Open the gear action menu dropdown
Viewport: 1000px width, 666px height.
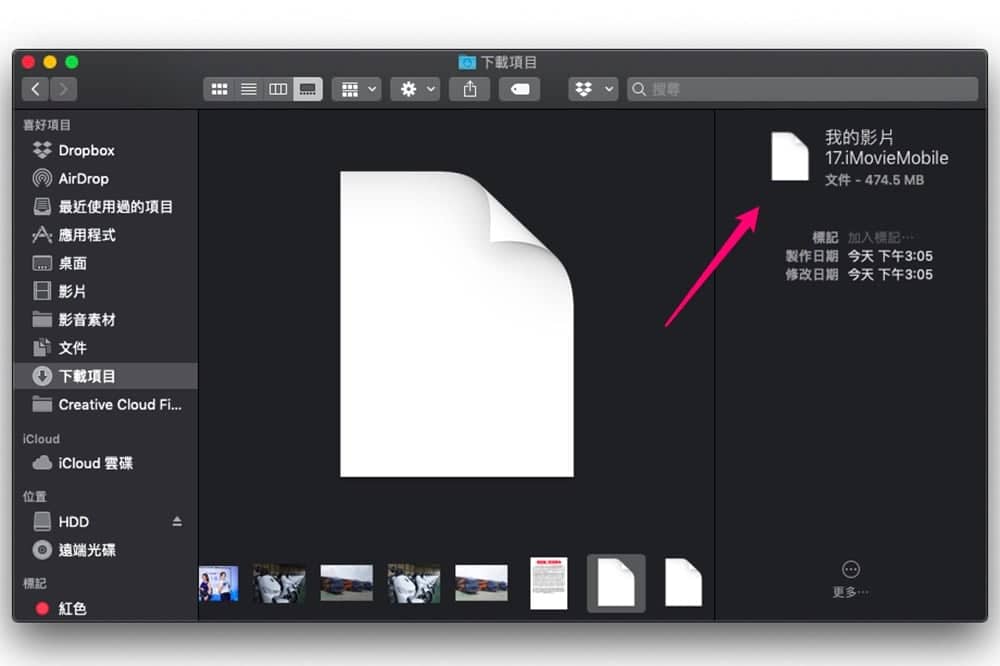pyautogui.click(x=416, y=89)
